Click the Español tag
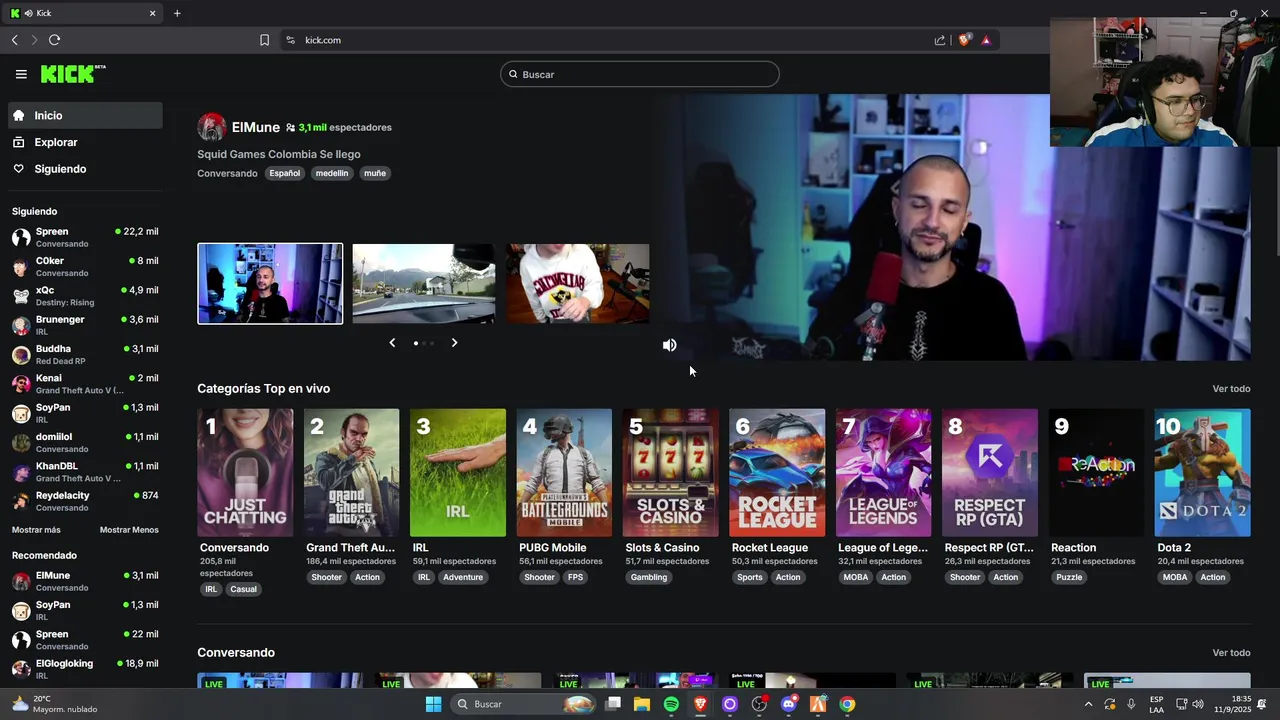The image size is (1280, 720). 284,173
